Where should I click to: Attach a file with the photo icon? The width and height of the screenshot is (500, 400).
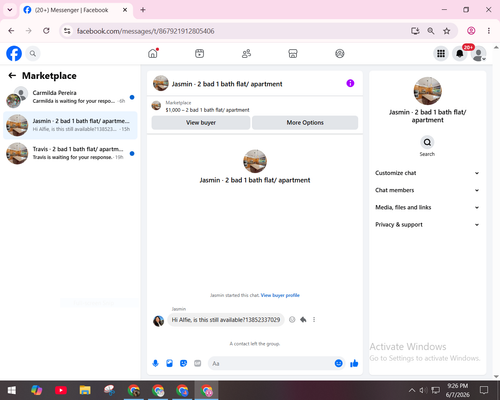click(x=169, y=363)
